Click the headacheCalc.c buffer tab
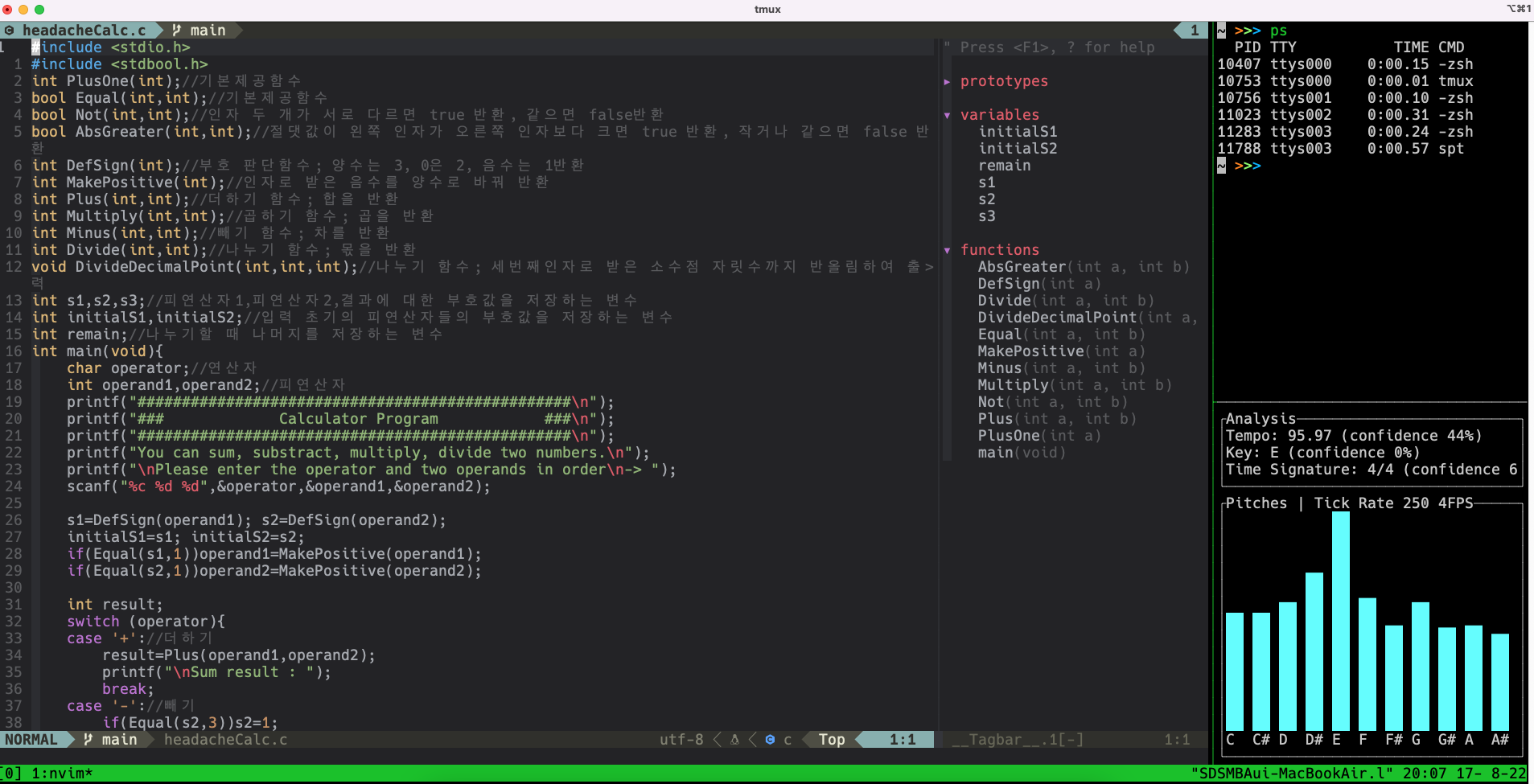This screenshot has width=1534, height=784. (x=84, y=31)
